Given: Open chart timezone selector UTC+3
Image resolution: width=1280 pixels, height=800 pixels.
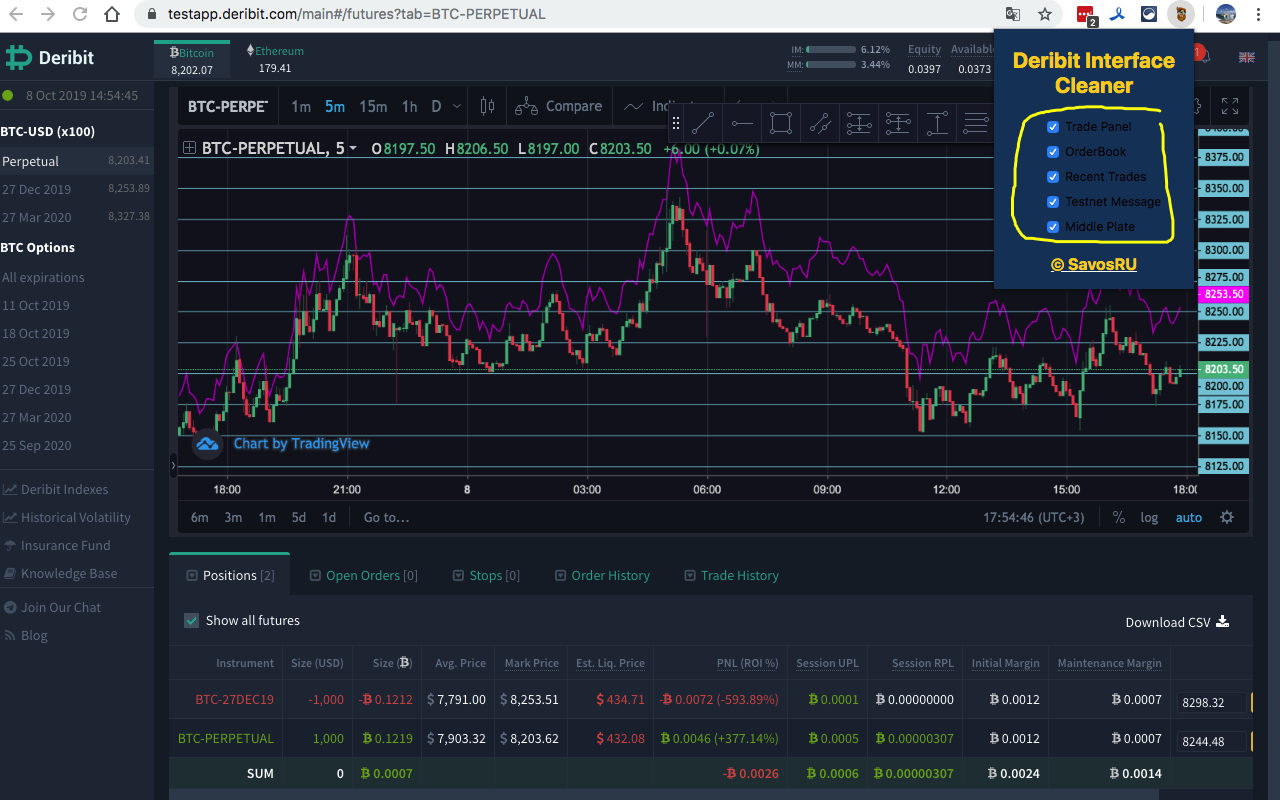Looking at the screenshot, I should pos(1034,517).
